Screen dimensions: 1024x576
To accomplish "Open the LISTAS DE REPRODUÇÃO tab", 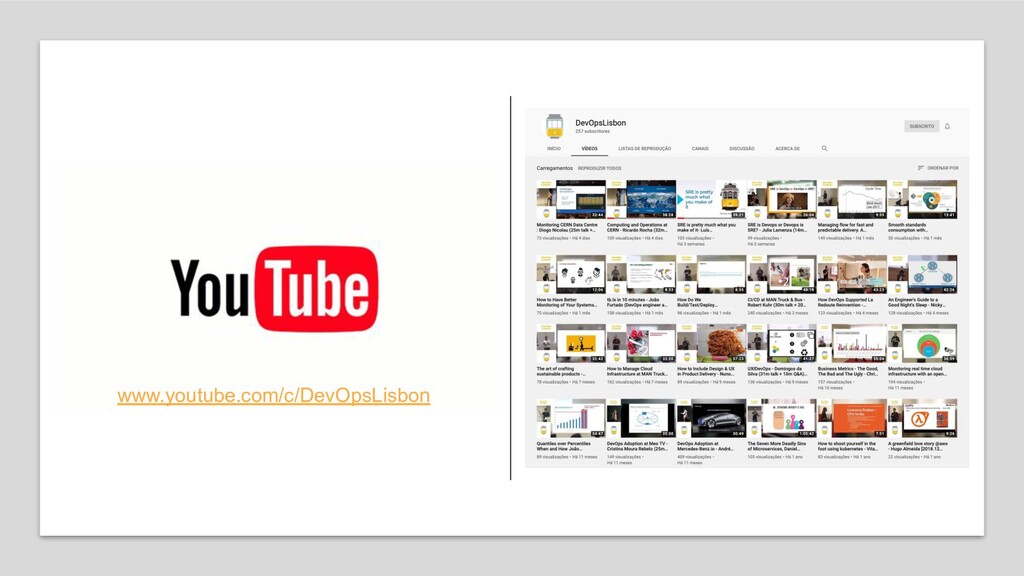I will (645, 149).
